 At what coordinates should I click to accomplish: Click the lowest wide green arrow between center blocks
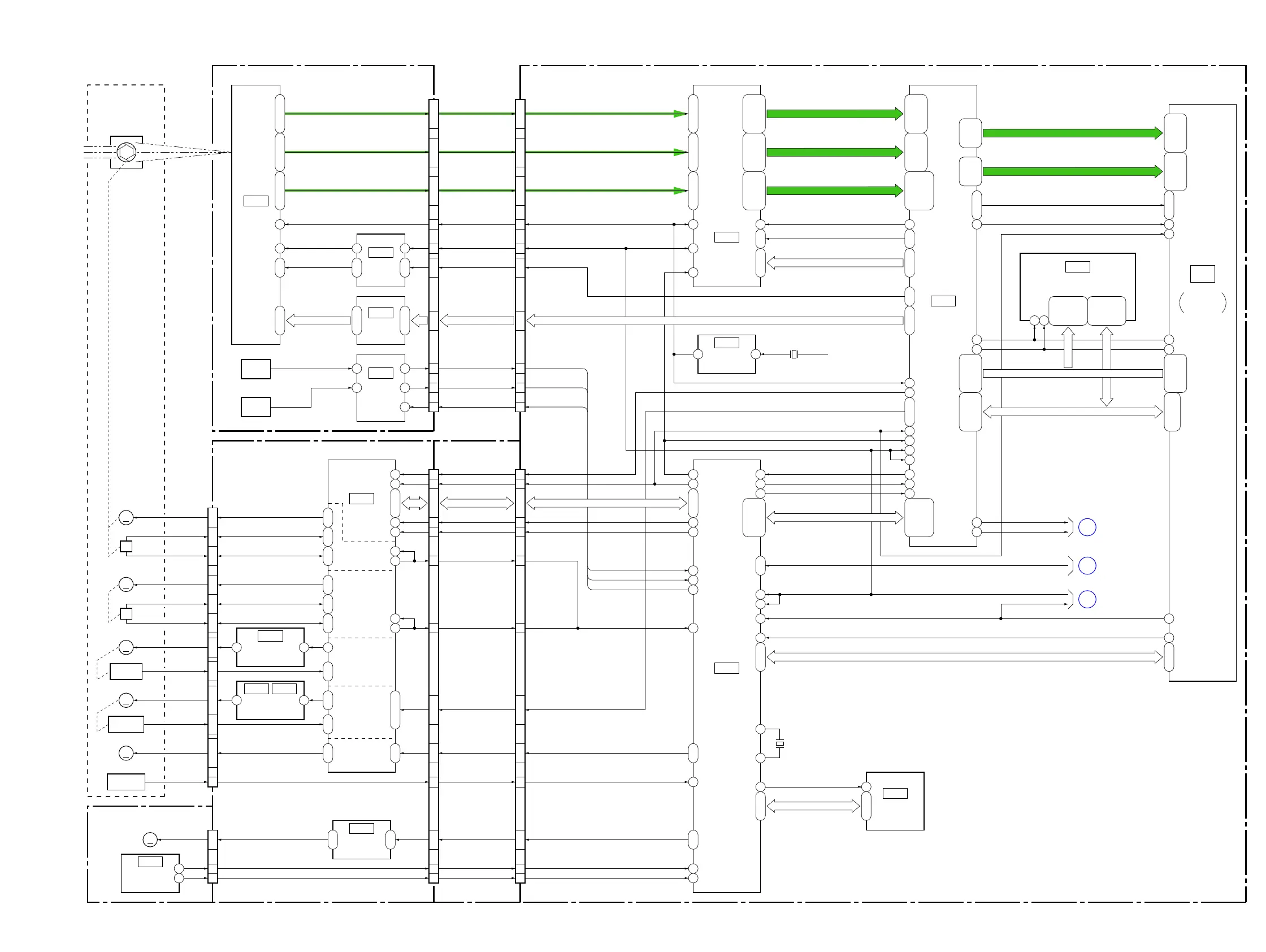pyautogui.click(x=834, y=191)
